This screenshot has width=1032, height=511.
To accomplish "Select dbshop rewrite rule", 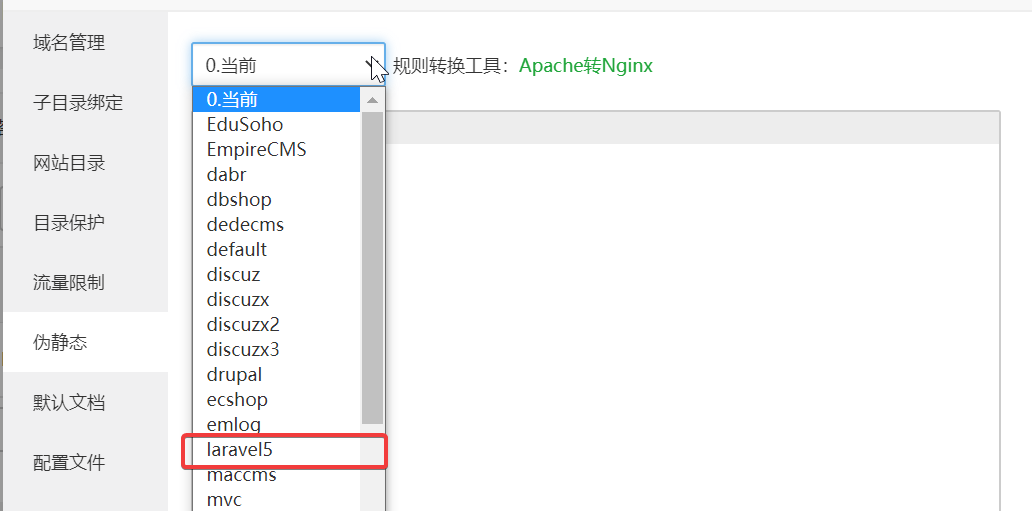I will (276, 200).
